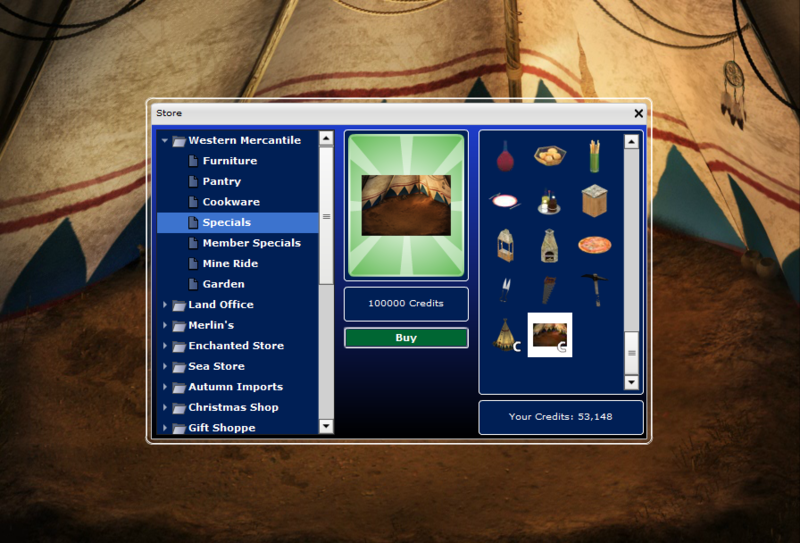This screenshot has height=543, width=800.
Task: Open the Member Specials category
Action: [x=251, y=243]
